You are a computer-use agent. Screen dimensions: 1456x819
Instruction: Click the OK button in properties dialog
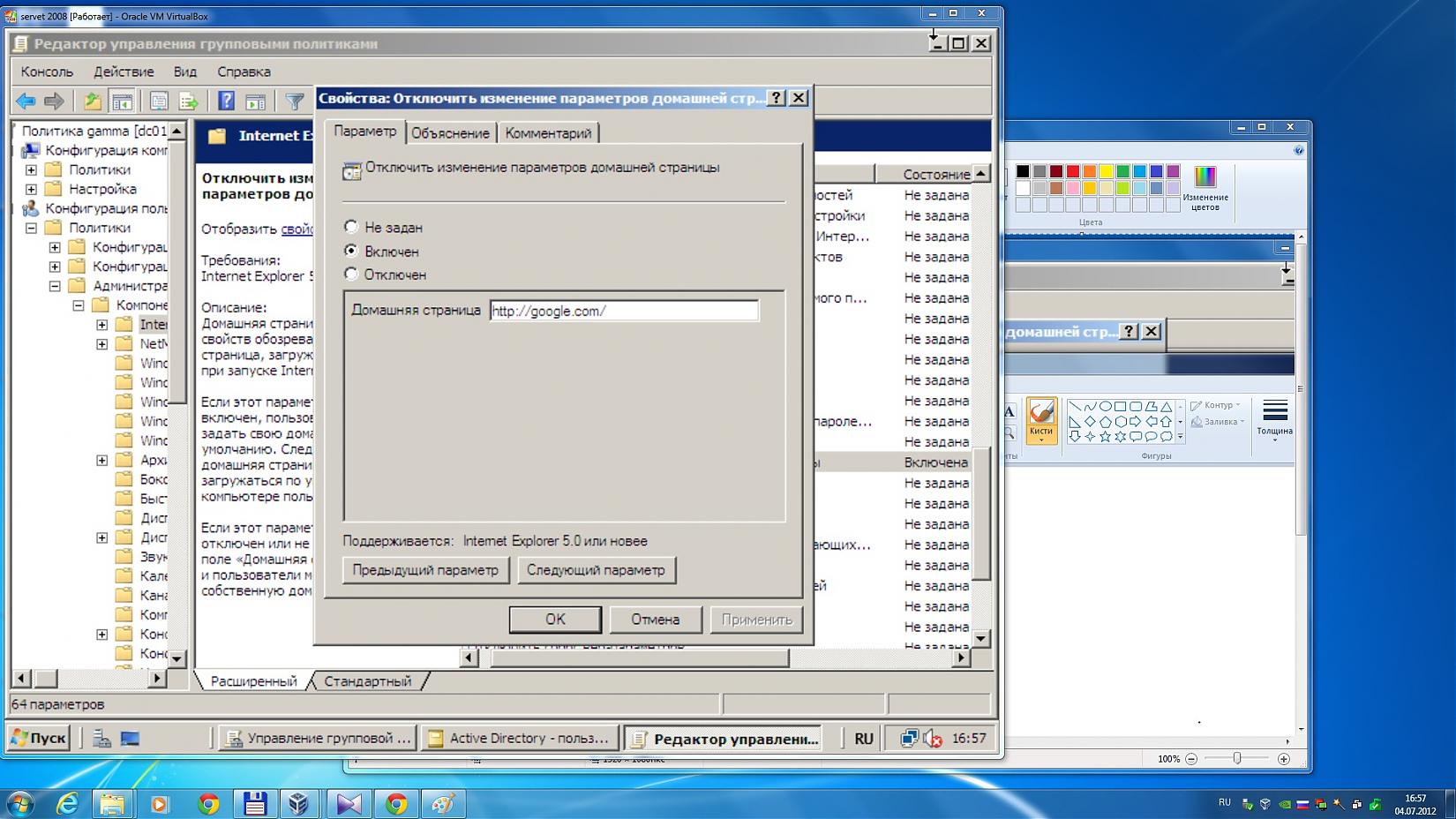555,620
